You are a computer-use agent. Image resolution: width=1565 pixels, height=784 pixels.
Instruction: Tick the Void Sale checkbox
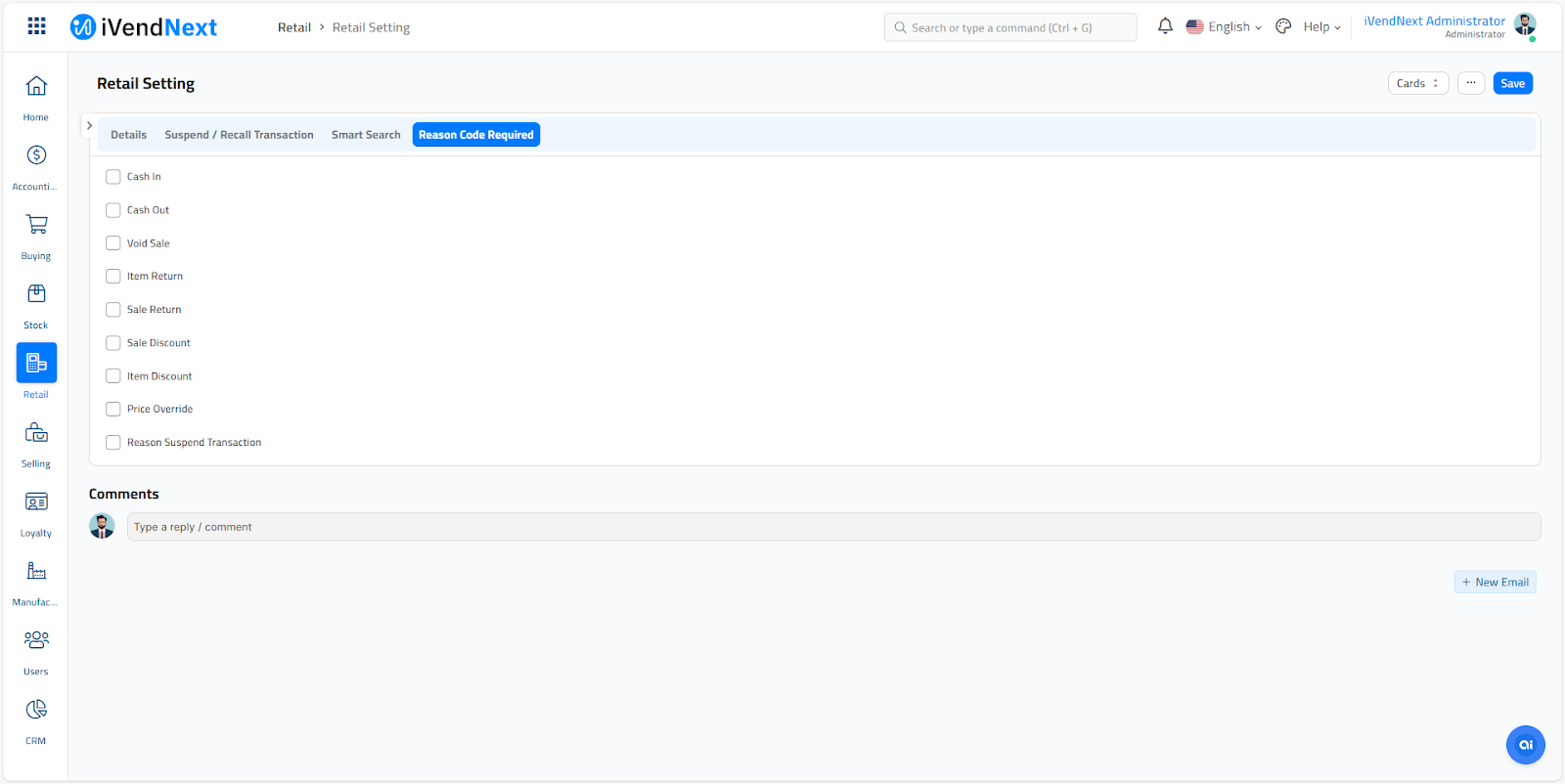(x=113, y=243)
